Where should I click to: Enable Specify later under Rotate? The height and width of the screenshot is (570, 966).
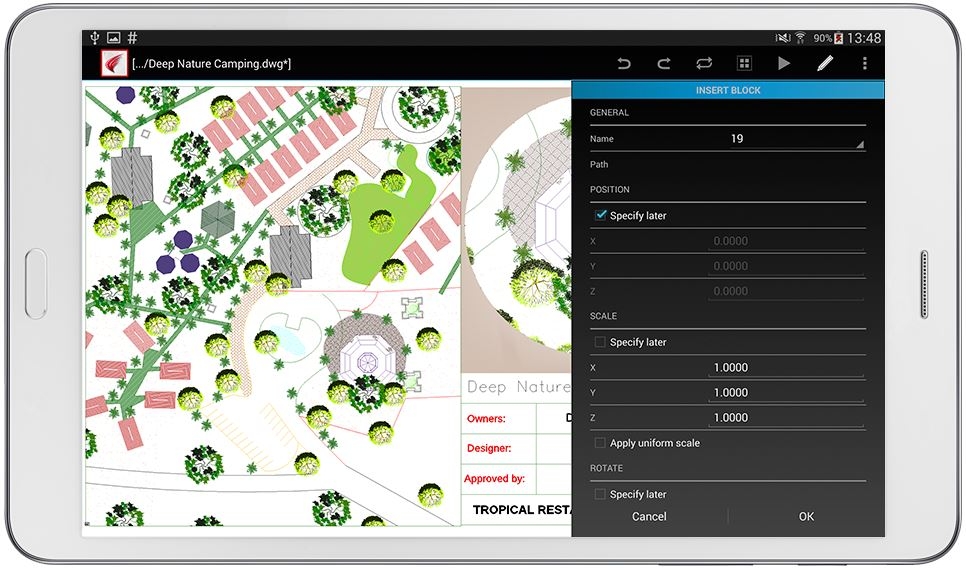[x=601, y=494]
